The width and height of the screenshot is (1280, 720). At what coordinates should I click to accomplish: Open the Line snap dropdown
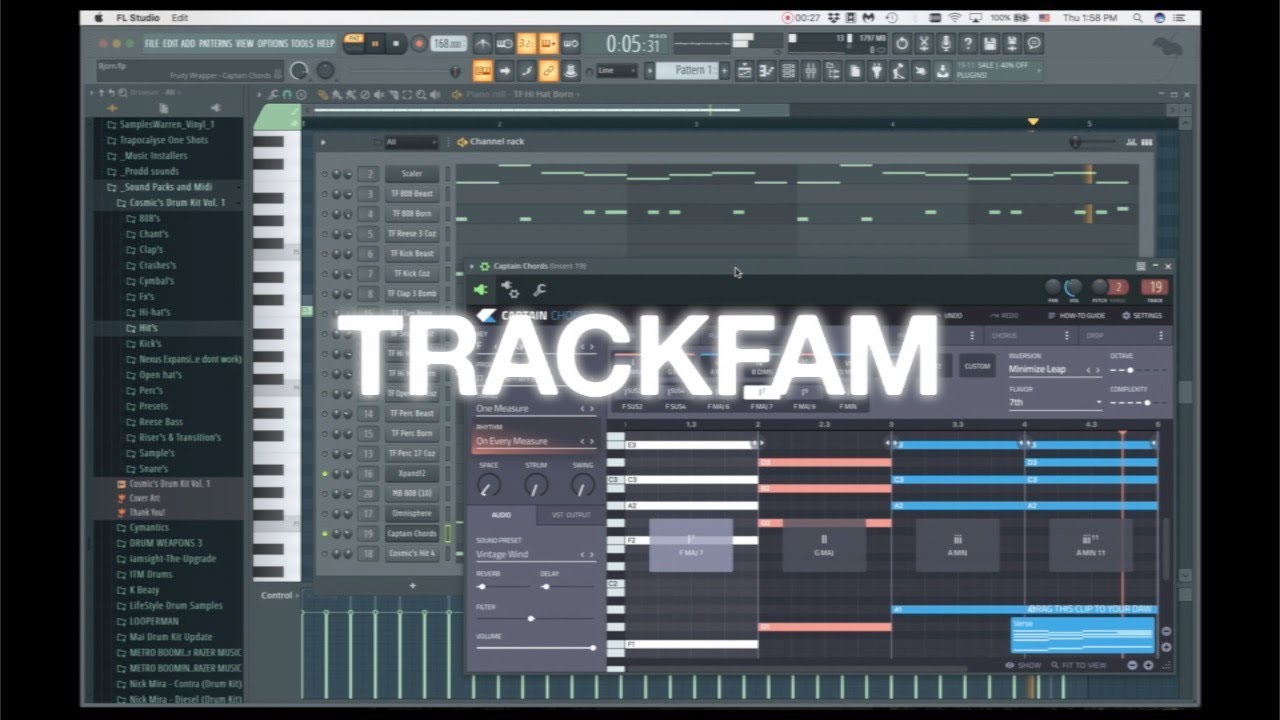(x=616, y=71)
